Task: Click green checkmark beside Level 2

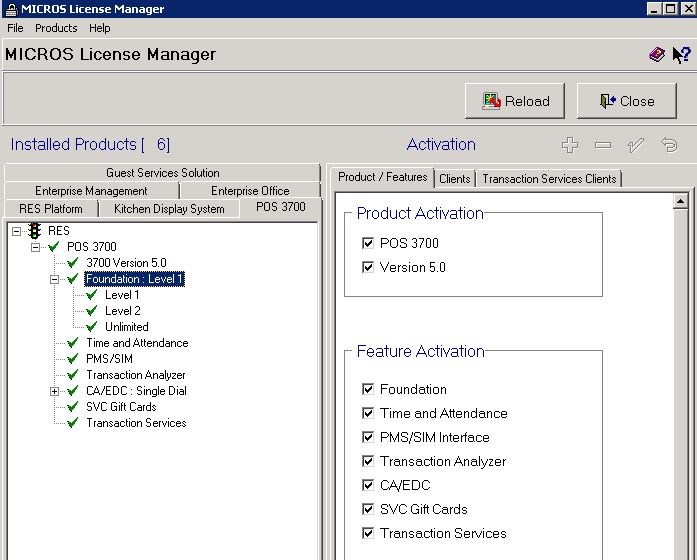Action: [x=92, y=311]
